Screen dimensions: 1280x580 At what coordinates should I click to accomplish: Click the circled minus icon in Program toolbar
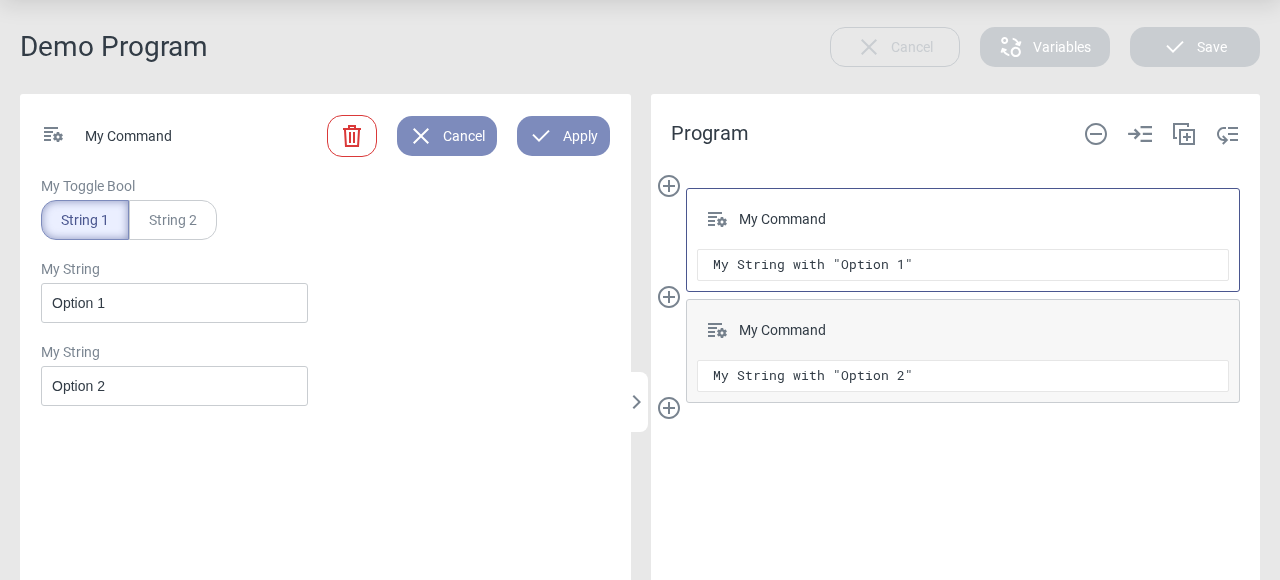pos(1096,134)
